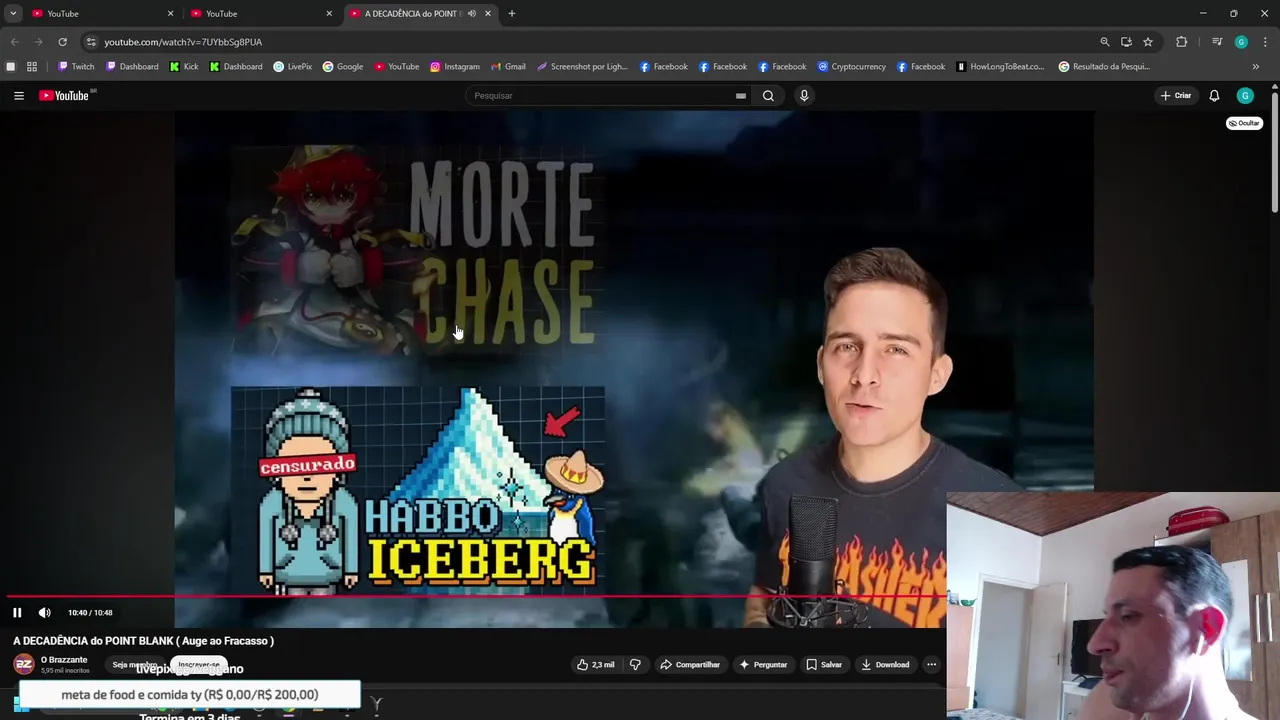Switch to the A DECADÊNCIA do POINT tab
The height and width of the screenshot is (720, 1280).
click(x=411, y=14)
